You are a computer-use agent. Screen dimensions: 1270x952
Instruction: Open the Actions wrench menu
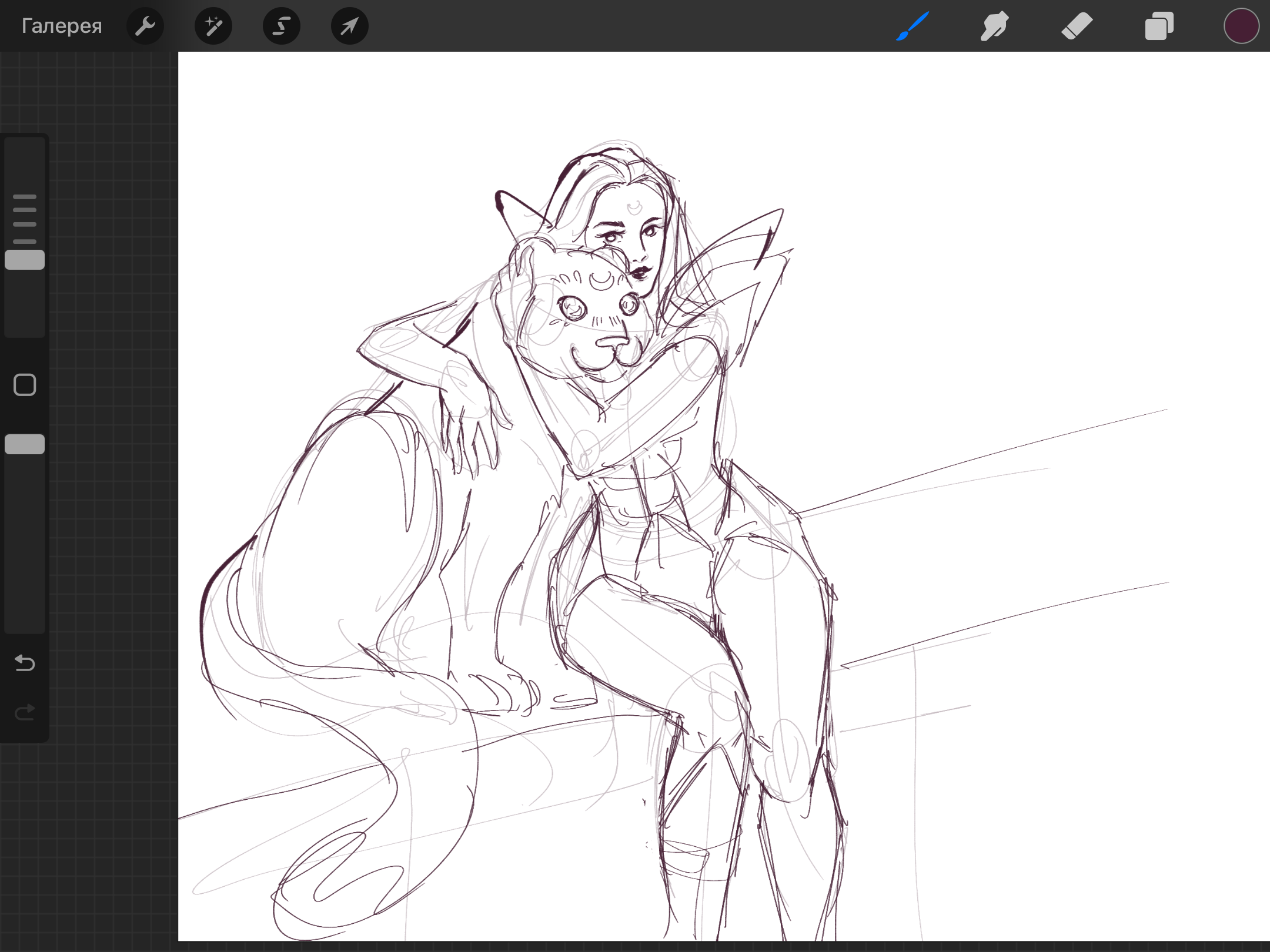[x=145, y=26]
